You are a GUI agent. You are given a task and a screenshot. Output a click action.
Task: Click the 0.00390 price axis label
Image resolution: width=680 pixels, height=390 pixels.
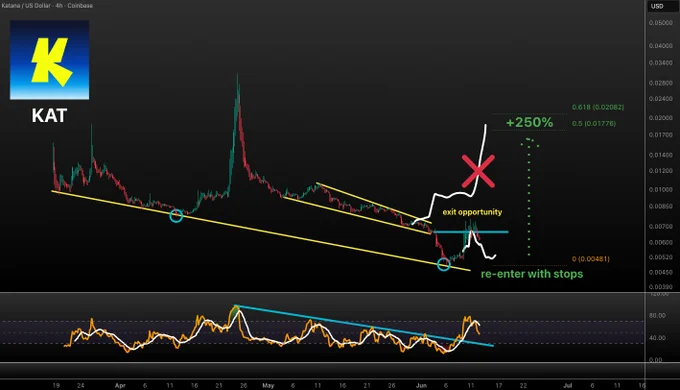pos(660,287)
